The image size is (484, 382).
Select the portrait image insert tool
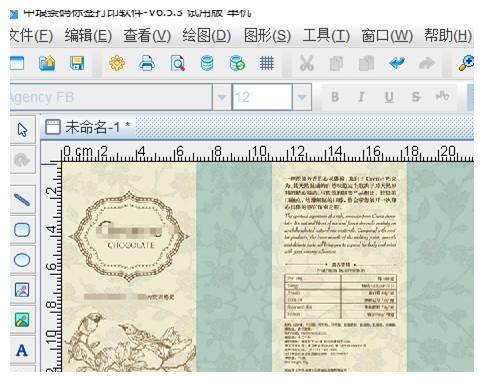22,290
